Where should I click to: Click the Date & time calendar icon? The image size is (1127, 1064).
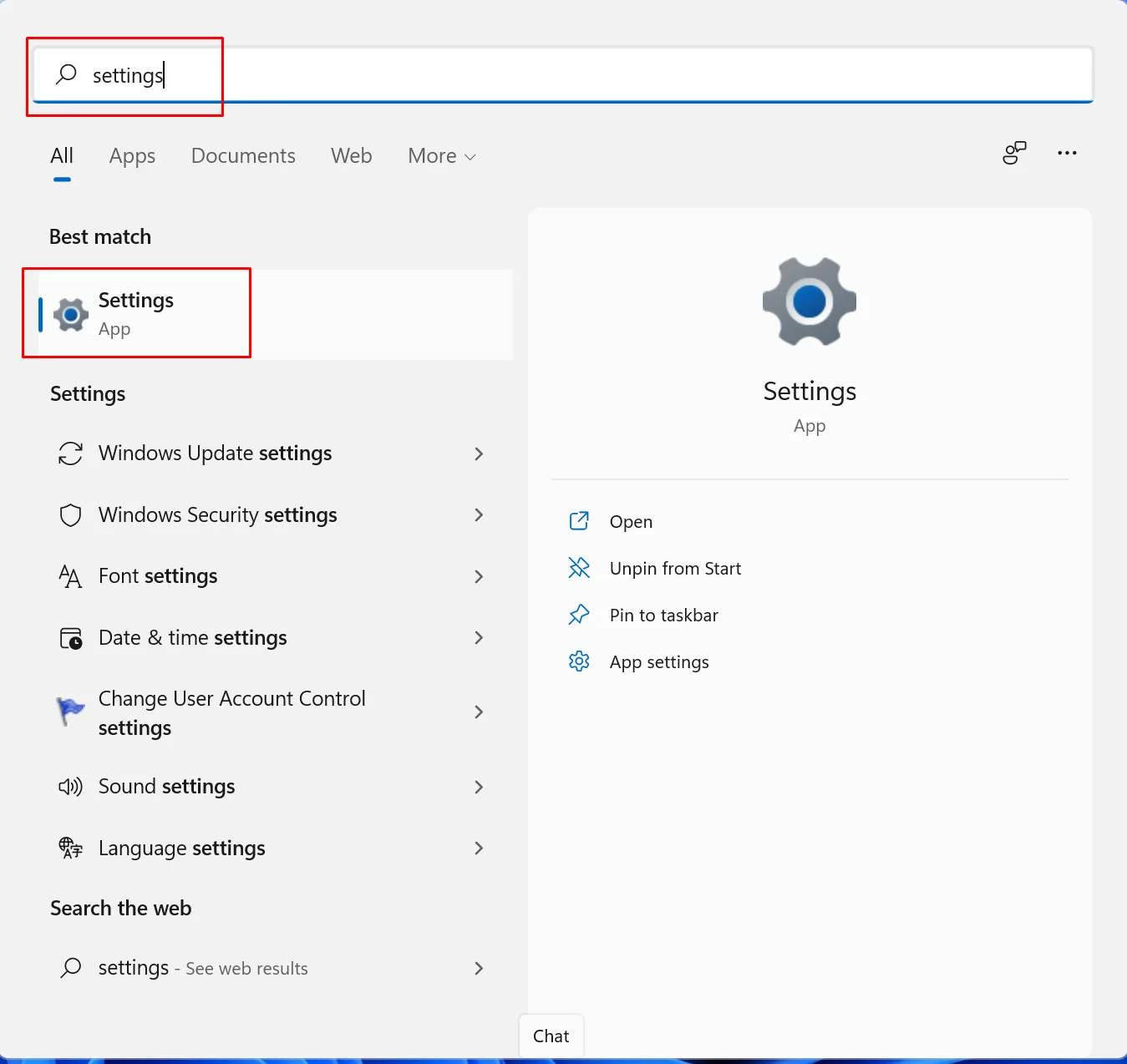click(70, 638)
